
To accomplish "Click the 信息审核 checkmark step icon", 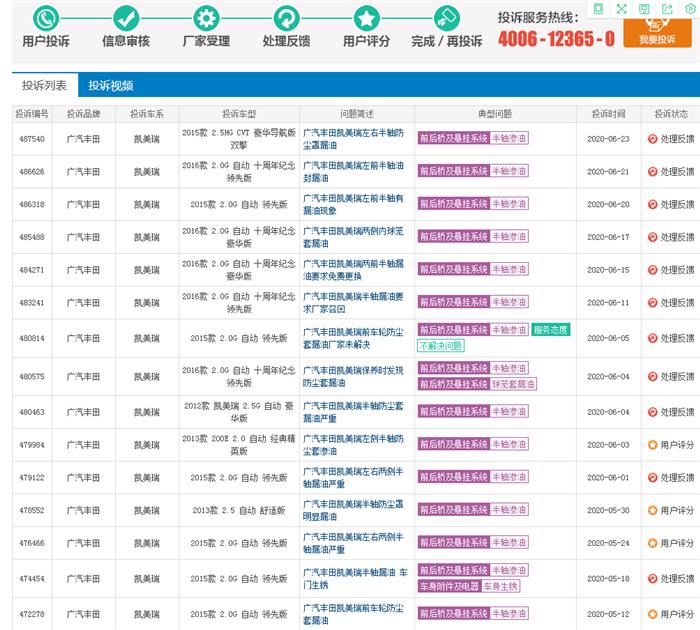I will [x=126, y=18].
